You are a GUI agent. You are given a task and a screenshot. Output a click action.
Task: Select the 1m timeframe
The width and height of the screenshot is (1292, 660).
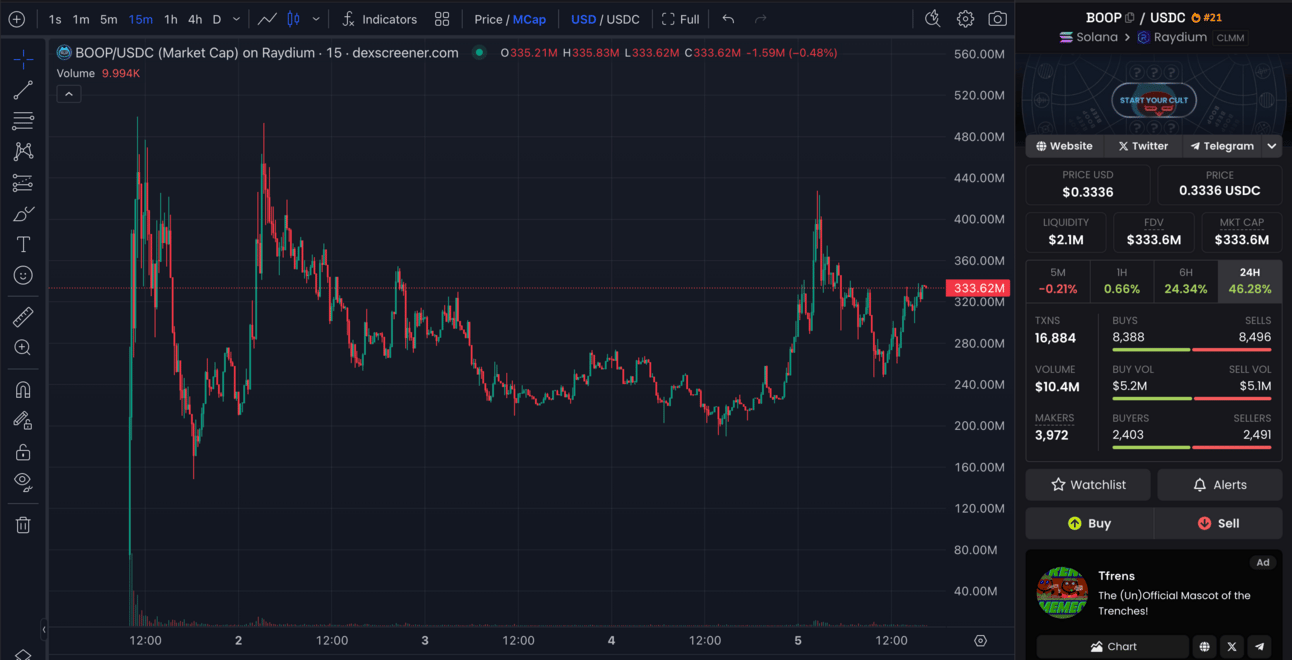click(81, 19)
